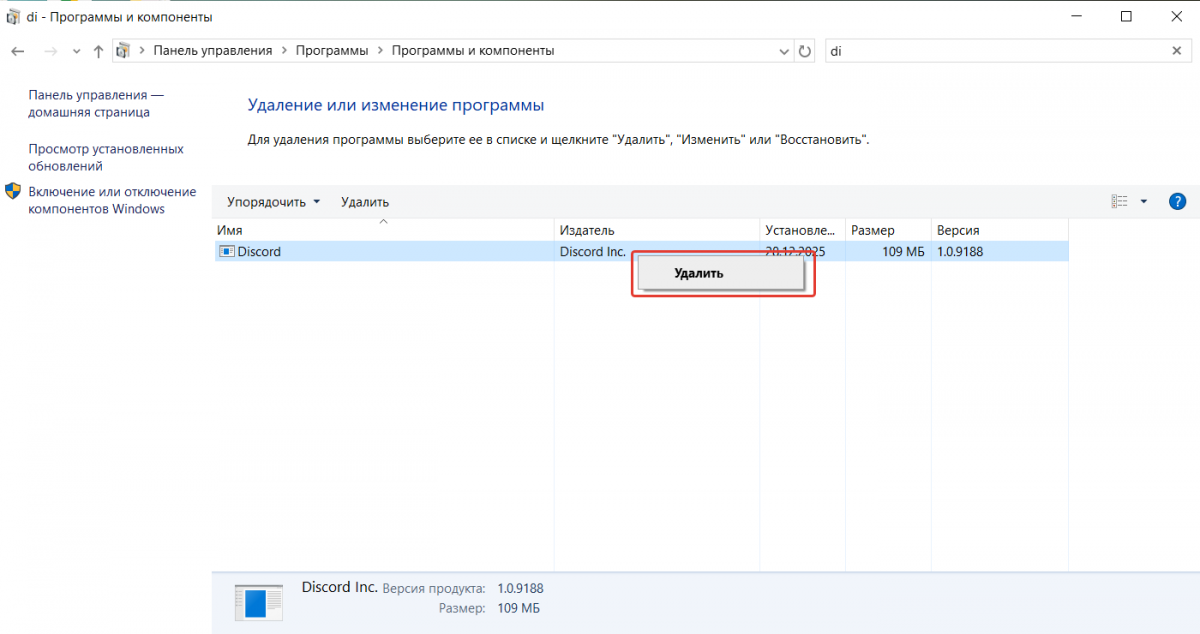Viewport: 1200px width, 634px height.
Task: Click 'Программы и компоненты' breadcrumb
Action: pyautogui.click(x=473, y=50)
